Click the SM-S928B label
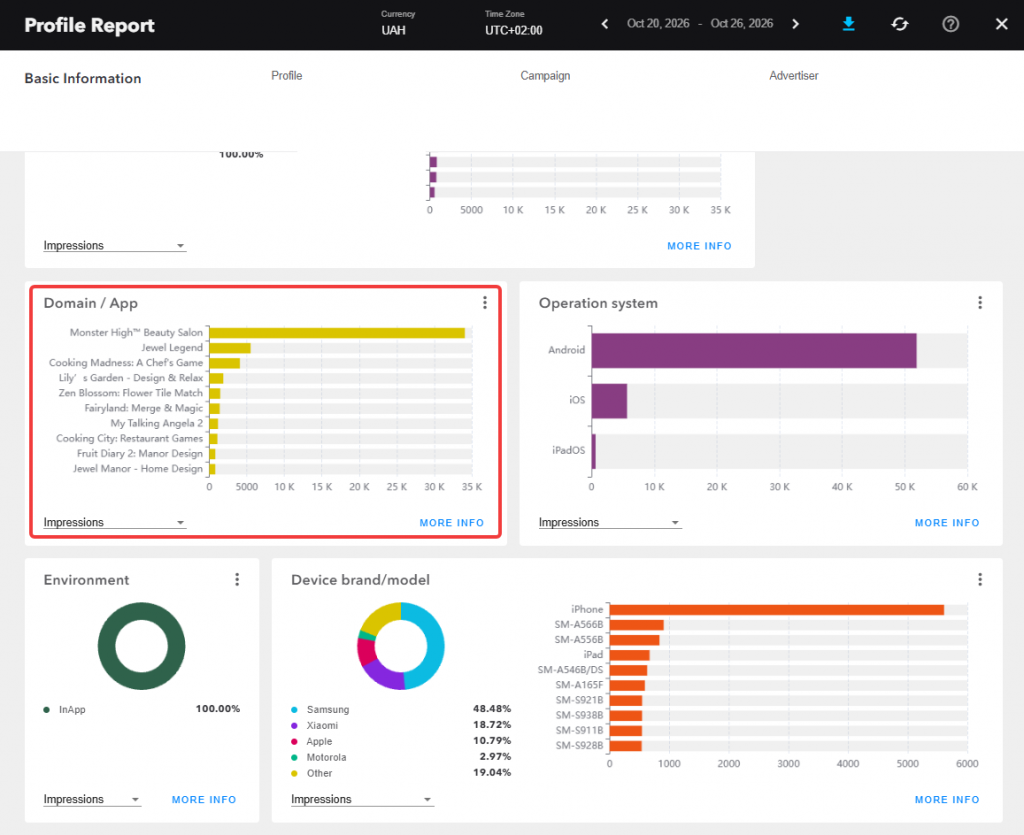The image size is (1024, 835). [579, 746]
